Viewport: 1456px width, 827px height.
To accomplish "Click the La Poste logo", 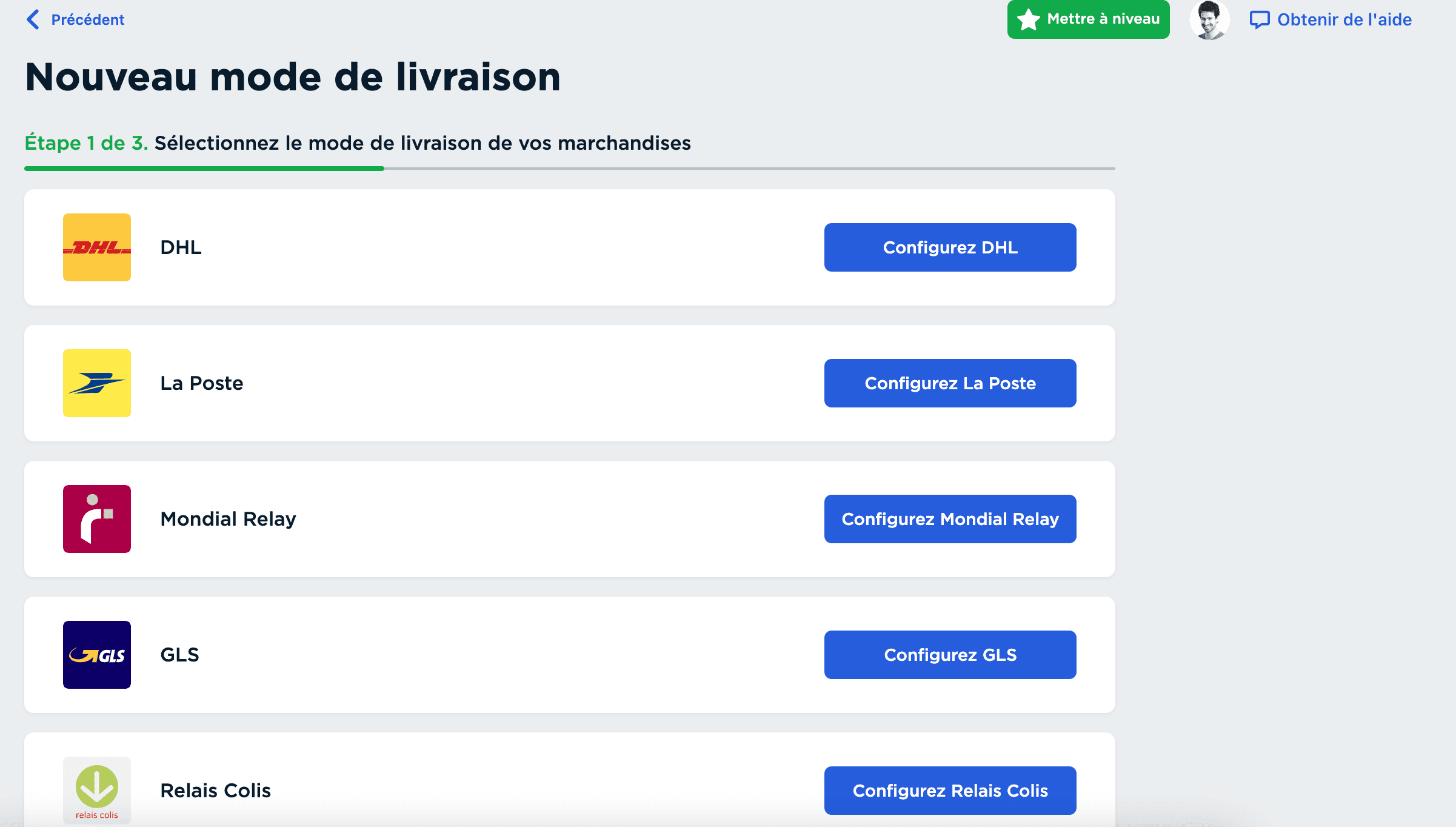I will pos(97,383).
